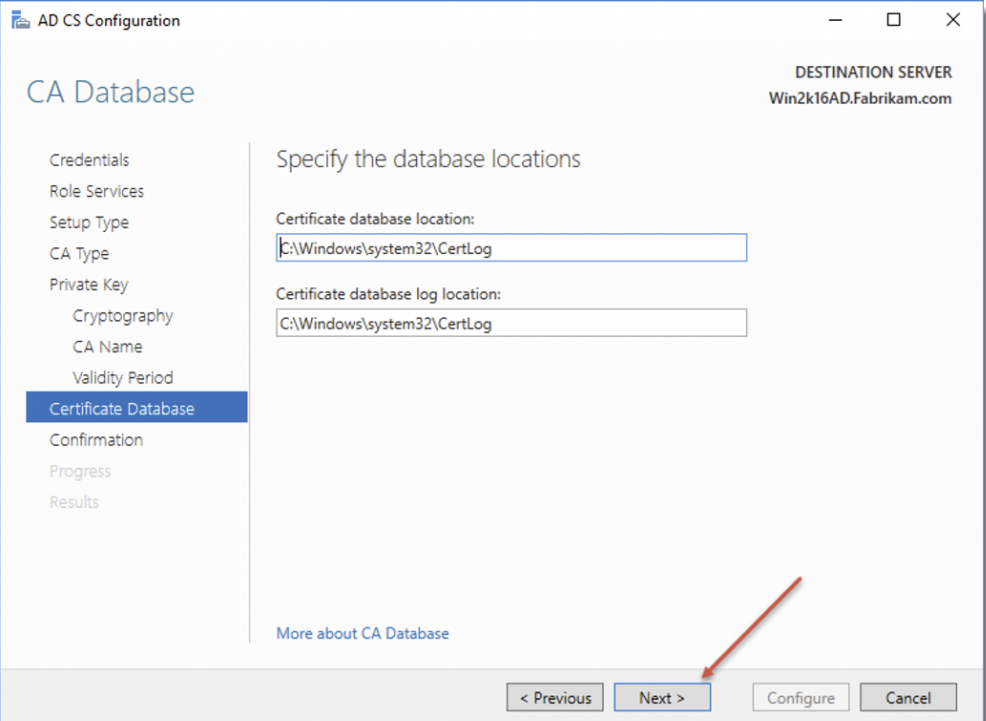Select the Private Key step
This screenshot has height=721, width=986.
89,285
